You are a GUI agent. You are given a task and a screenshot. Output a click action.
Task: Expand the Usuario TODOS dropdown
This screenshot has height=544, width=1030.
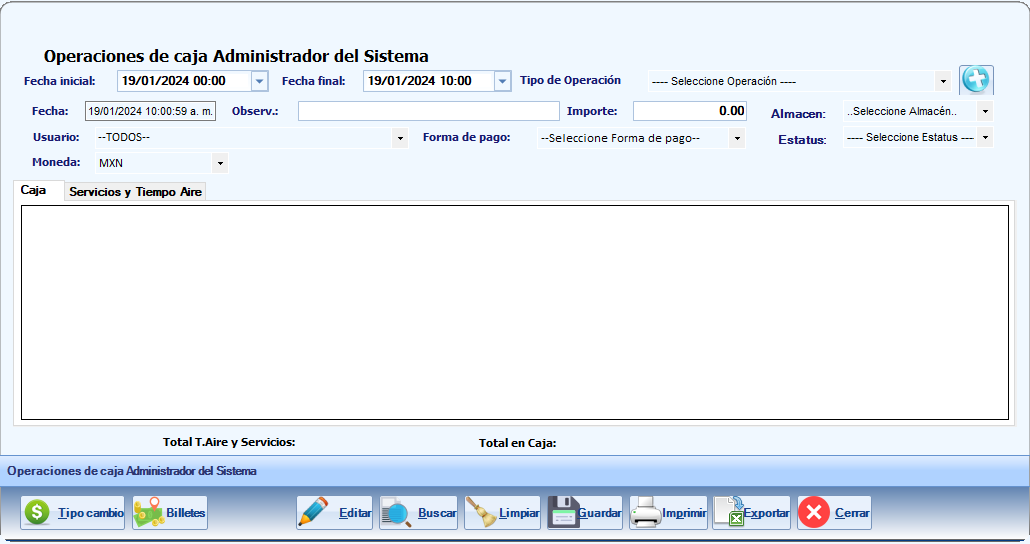(x=400, y=138)
